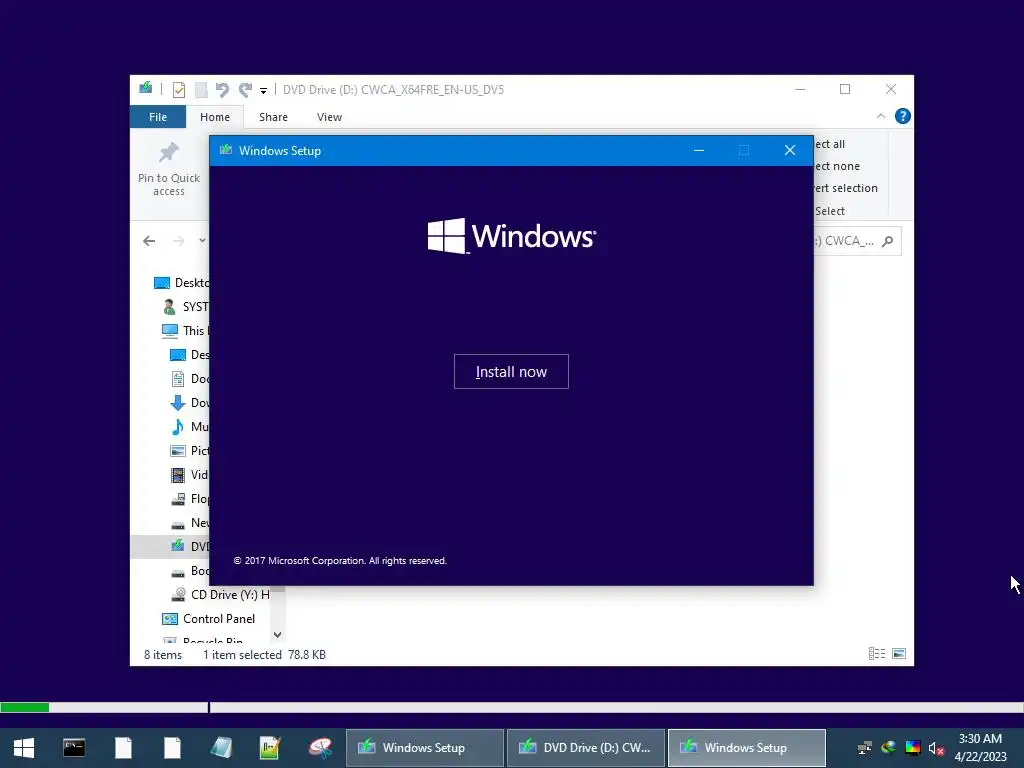Screen dimensions: 1024x768
Task: Click the network tray icon
Action: [x=865, y=748]
